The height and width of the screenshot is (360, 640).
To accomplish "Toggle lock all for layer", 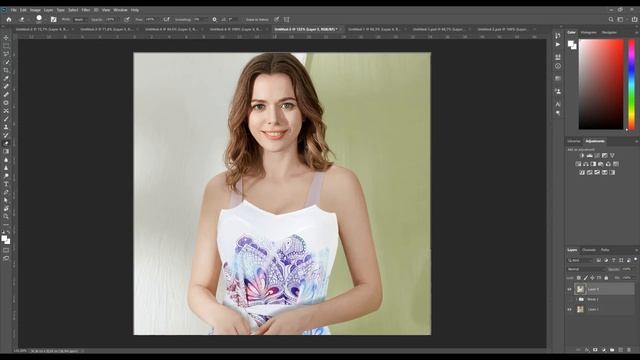I will [606, 278].
